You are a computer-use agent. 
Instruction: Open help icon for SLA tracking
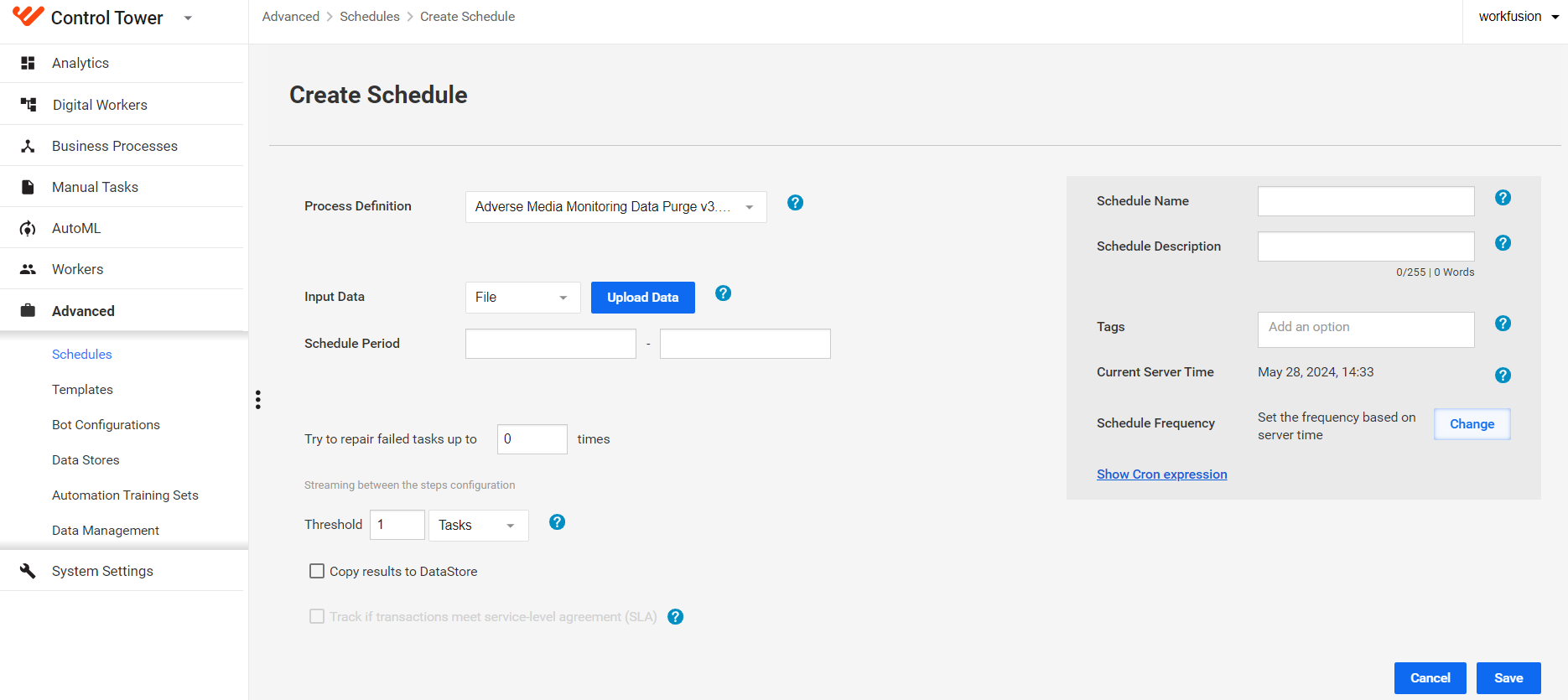point(676,617)
